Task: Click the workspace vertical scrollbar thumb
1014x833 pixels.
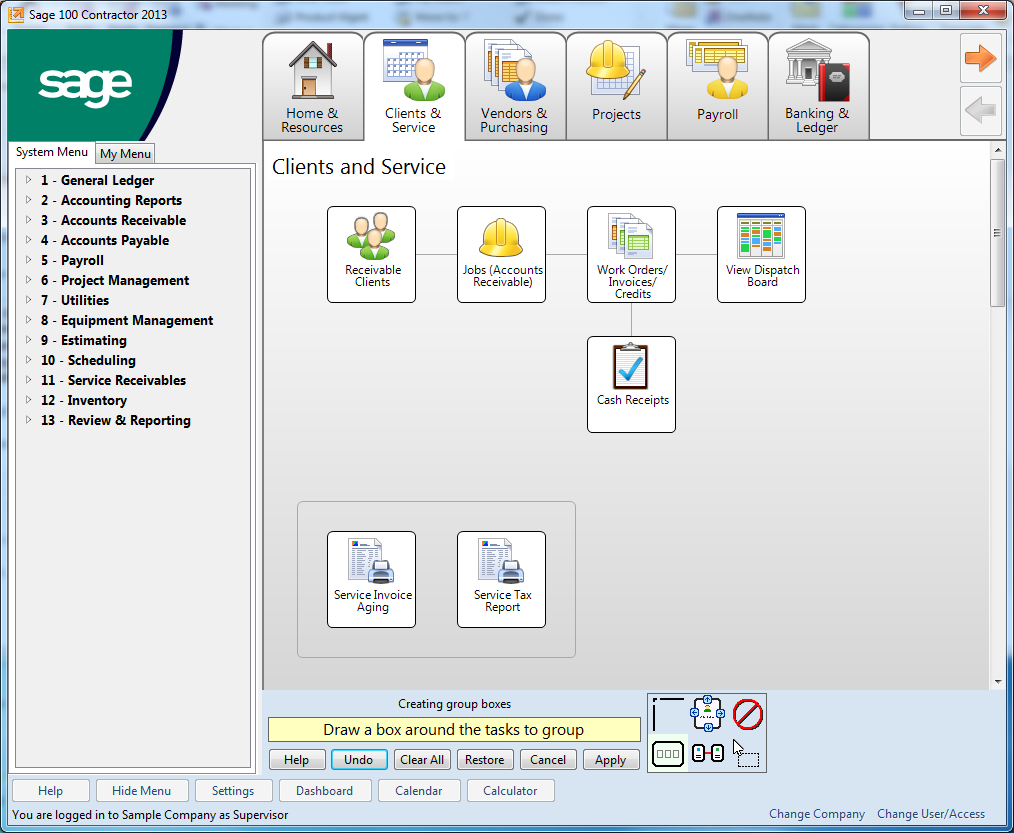Action: [997, 233]
